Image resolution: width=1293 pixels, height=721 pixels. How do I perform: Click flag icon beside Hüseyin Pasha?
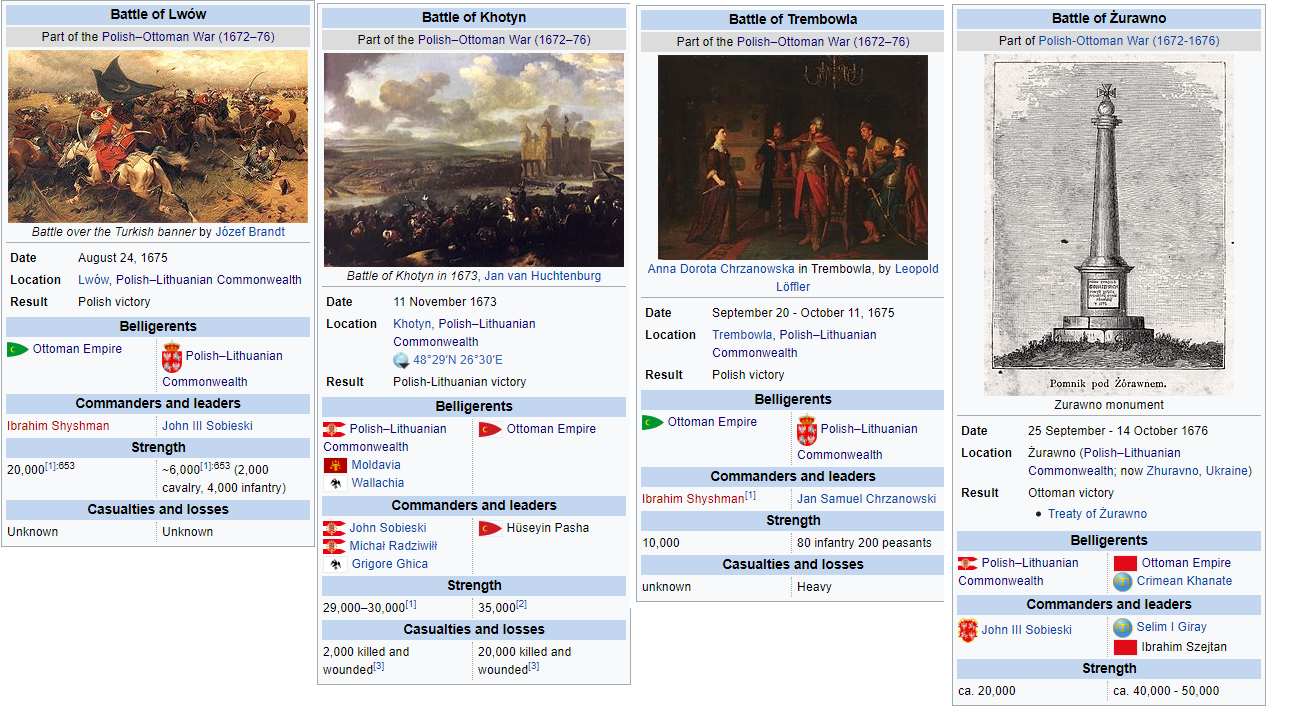click(x=490, y=528)
